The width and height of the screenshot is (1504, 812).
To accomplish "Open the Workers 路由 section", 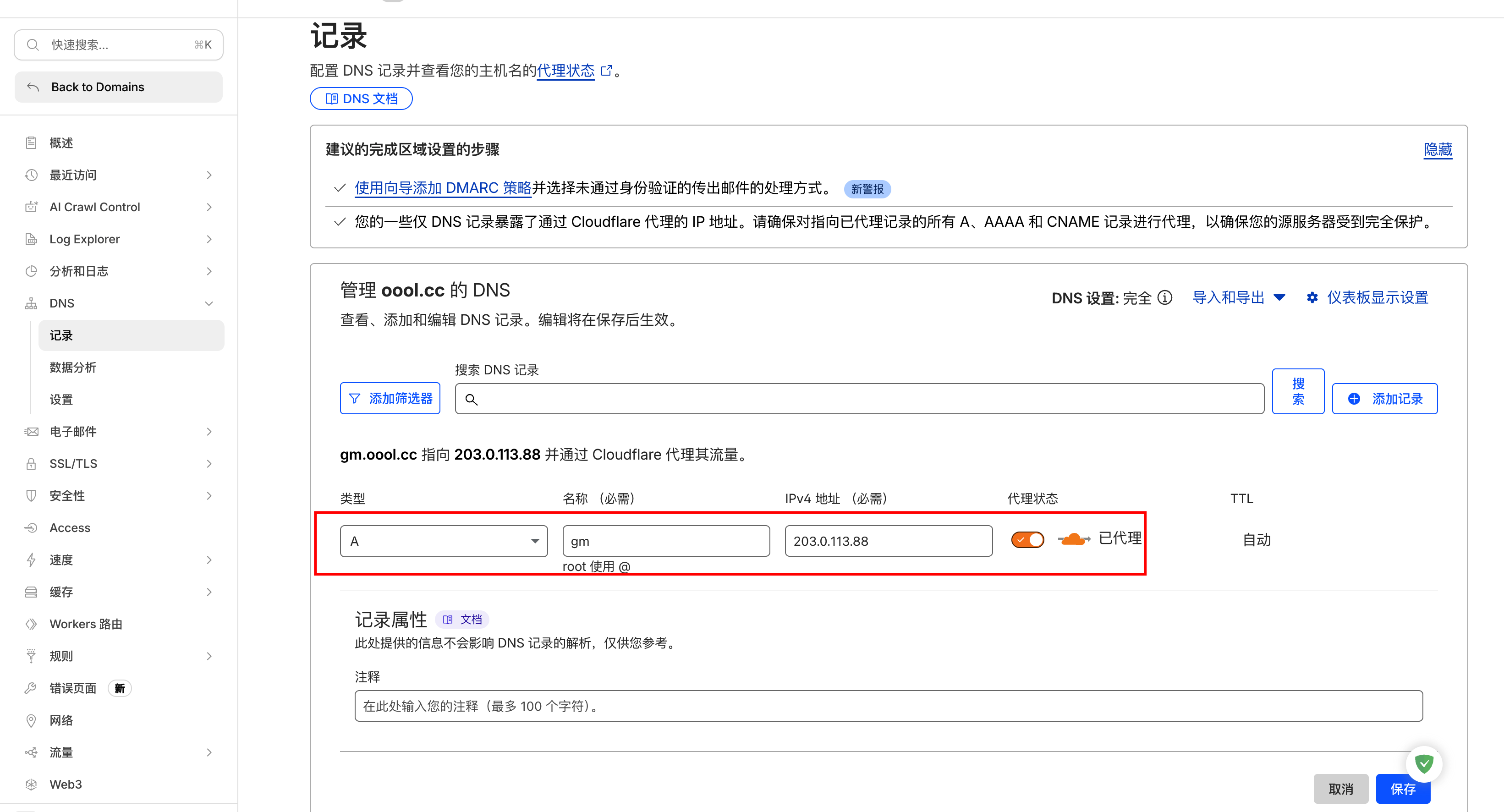I will 85,624.
